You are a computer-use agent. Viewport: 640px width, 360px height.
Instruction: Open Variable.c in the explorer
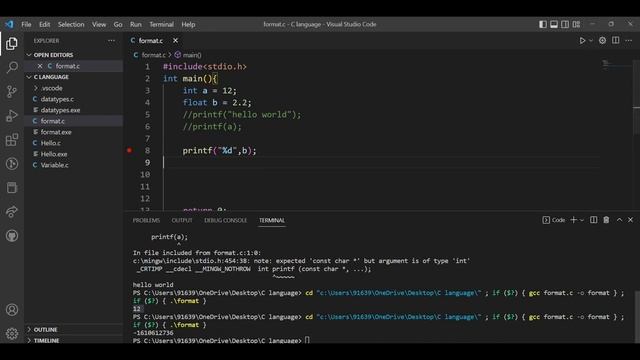tap(55, 165)
